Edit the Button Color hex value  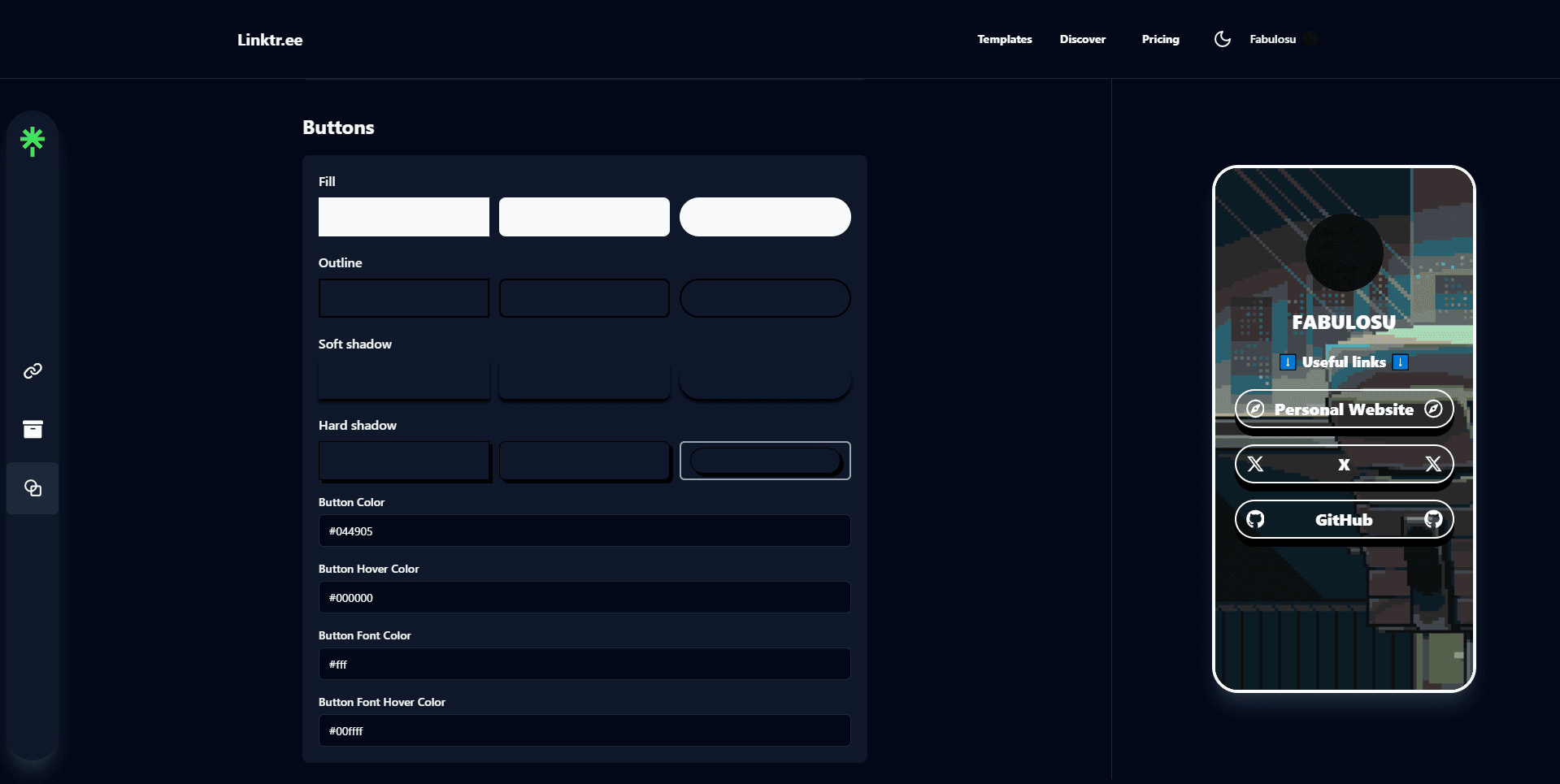coord(584,531)
